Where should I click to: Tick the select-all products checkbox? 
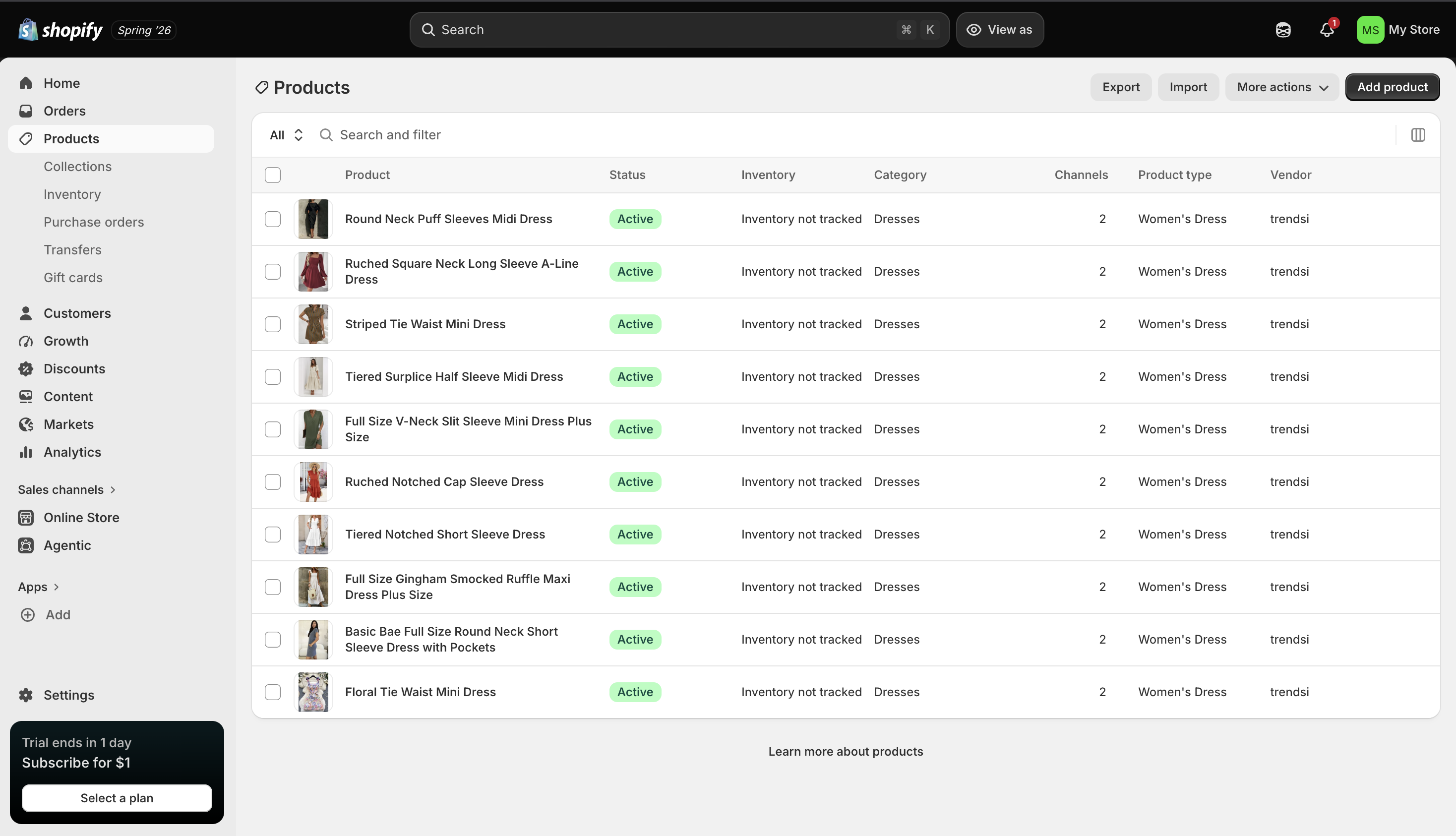273,175
